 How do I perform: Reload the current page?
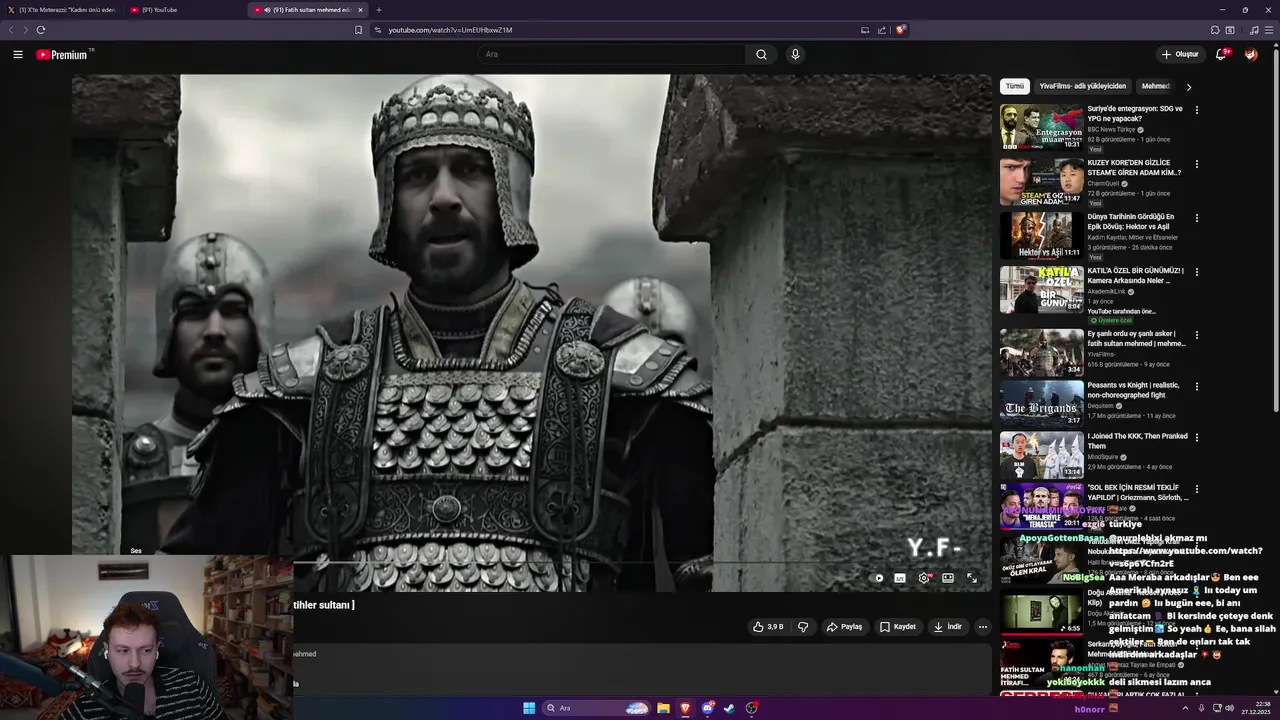pos(41,30)
